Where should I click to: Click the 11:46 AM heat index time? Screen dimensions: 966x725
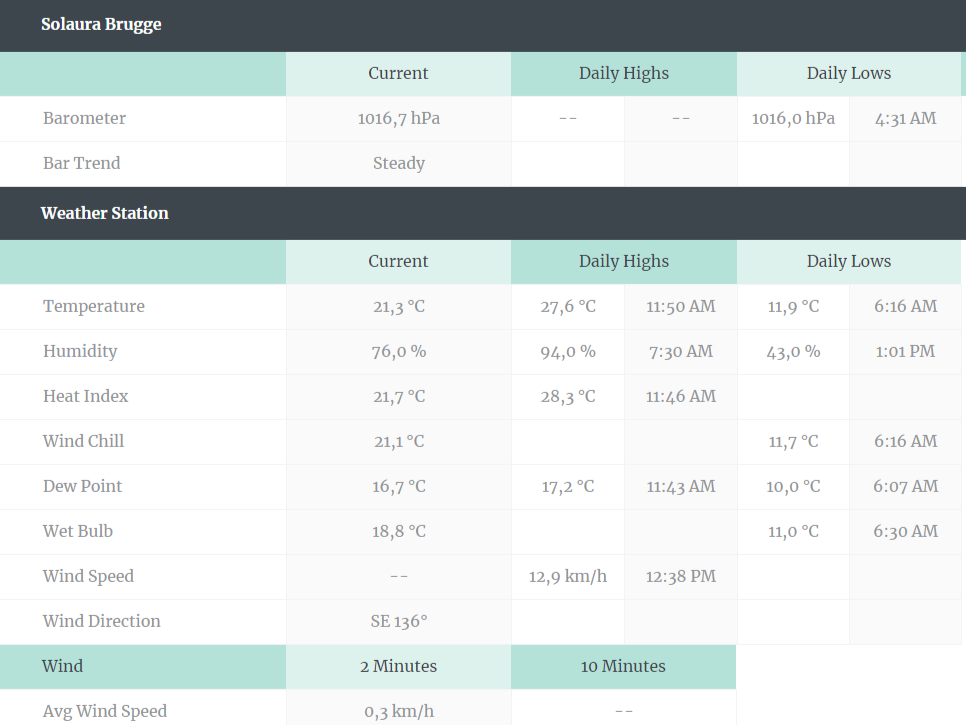[x=681, y=396]
